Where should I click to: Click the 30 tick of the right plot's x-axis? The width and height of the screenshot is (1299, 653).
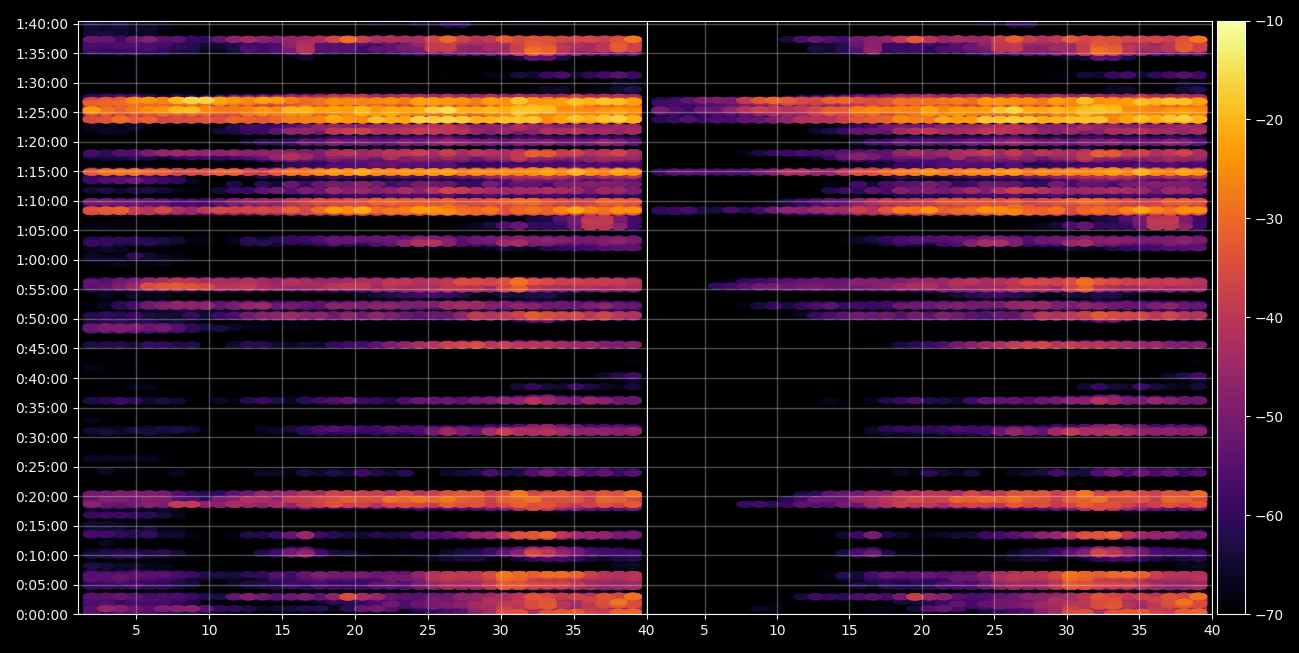1066,631
